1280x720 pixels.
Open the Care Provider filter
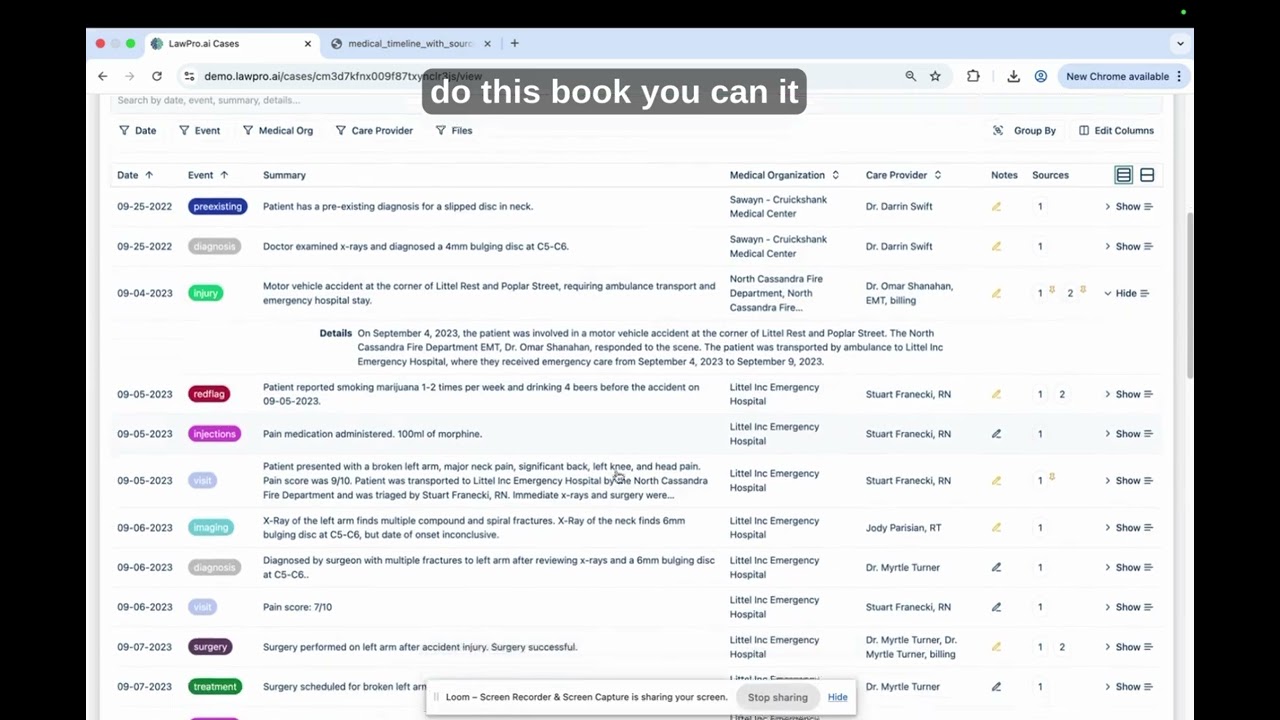tap(374, 130)
